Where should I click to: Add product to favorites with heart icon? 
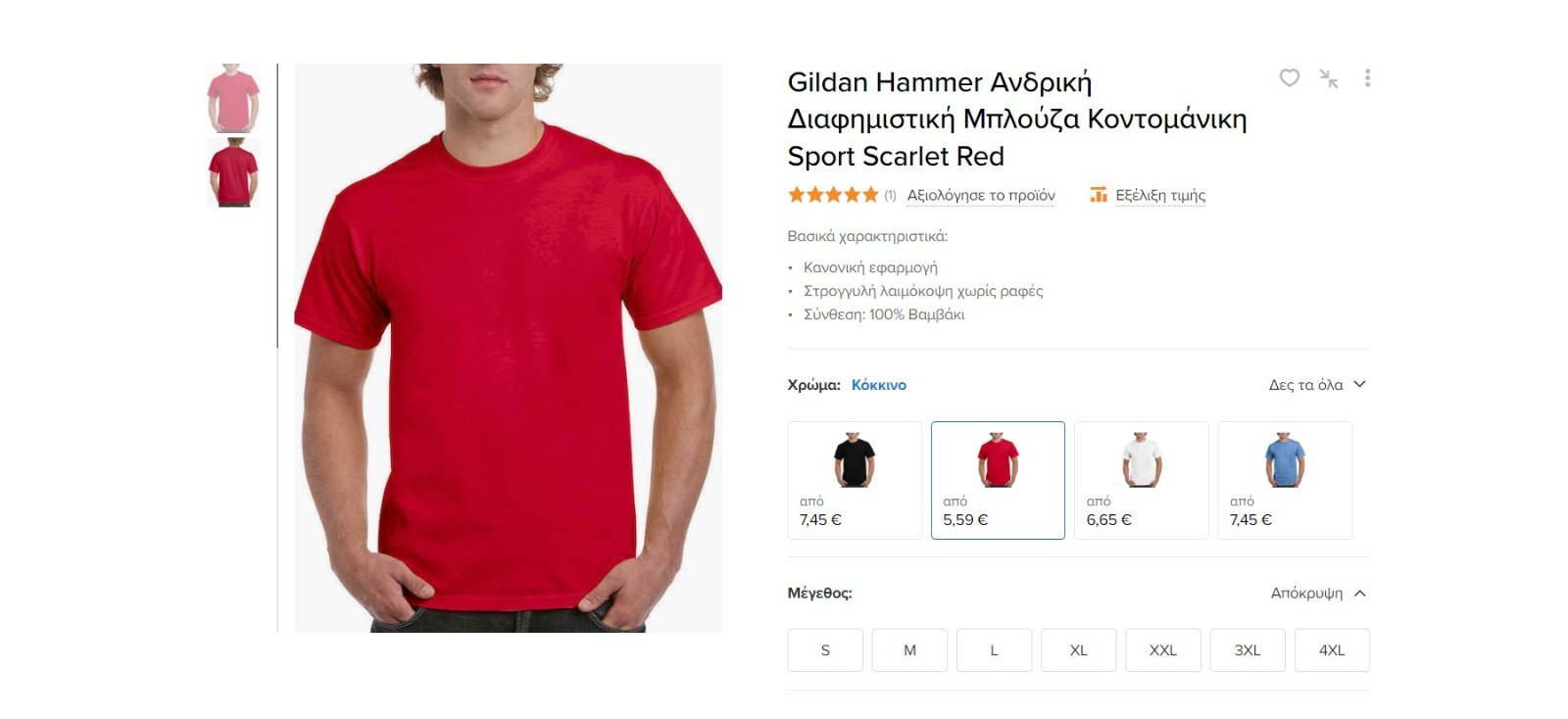click(x=1289, y=77)
